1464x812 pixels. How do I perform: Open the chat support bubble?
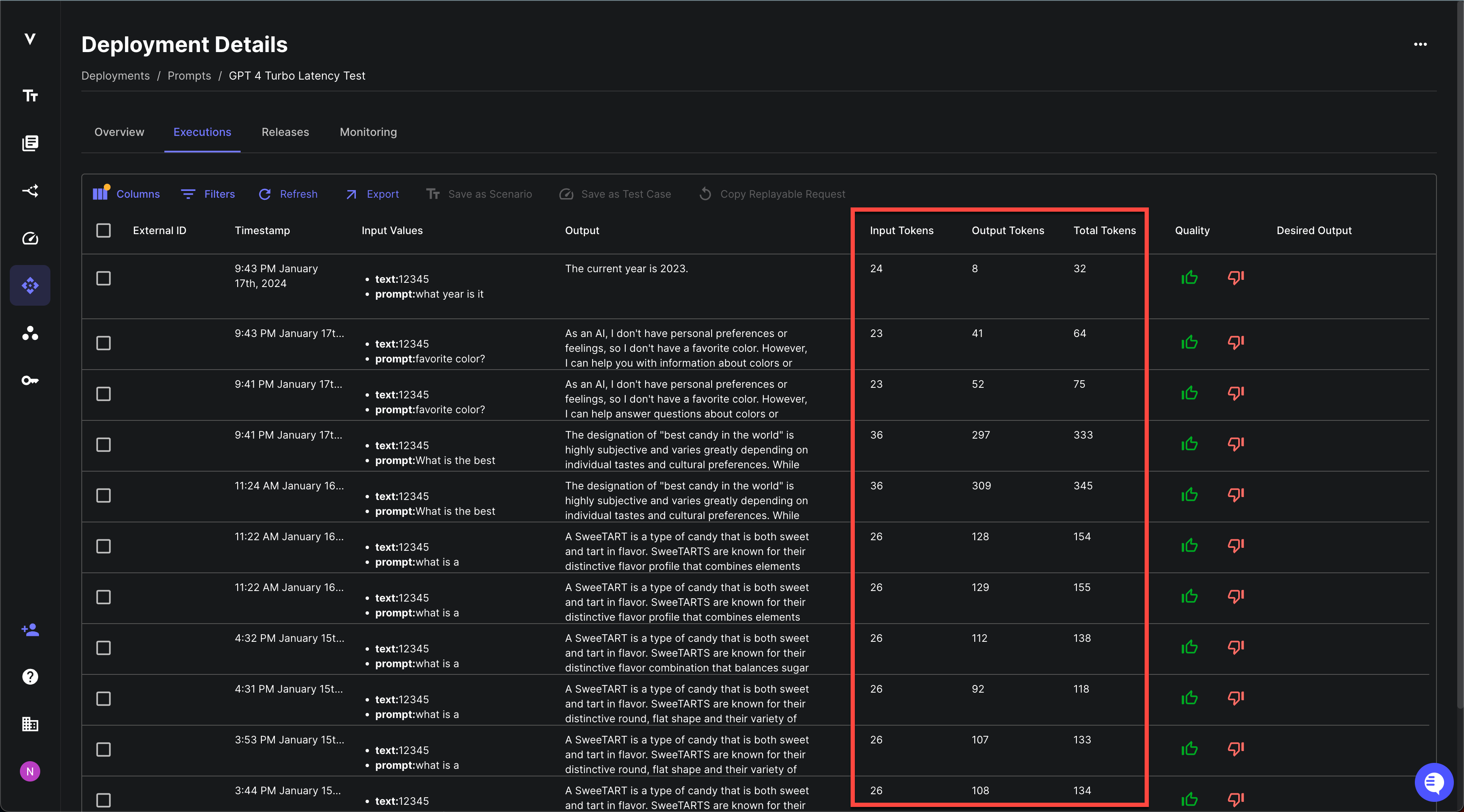coord(1433,782)
